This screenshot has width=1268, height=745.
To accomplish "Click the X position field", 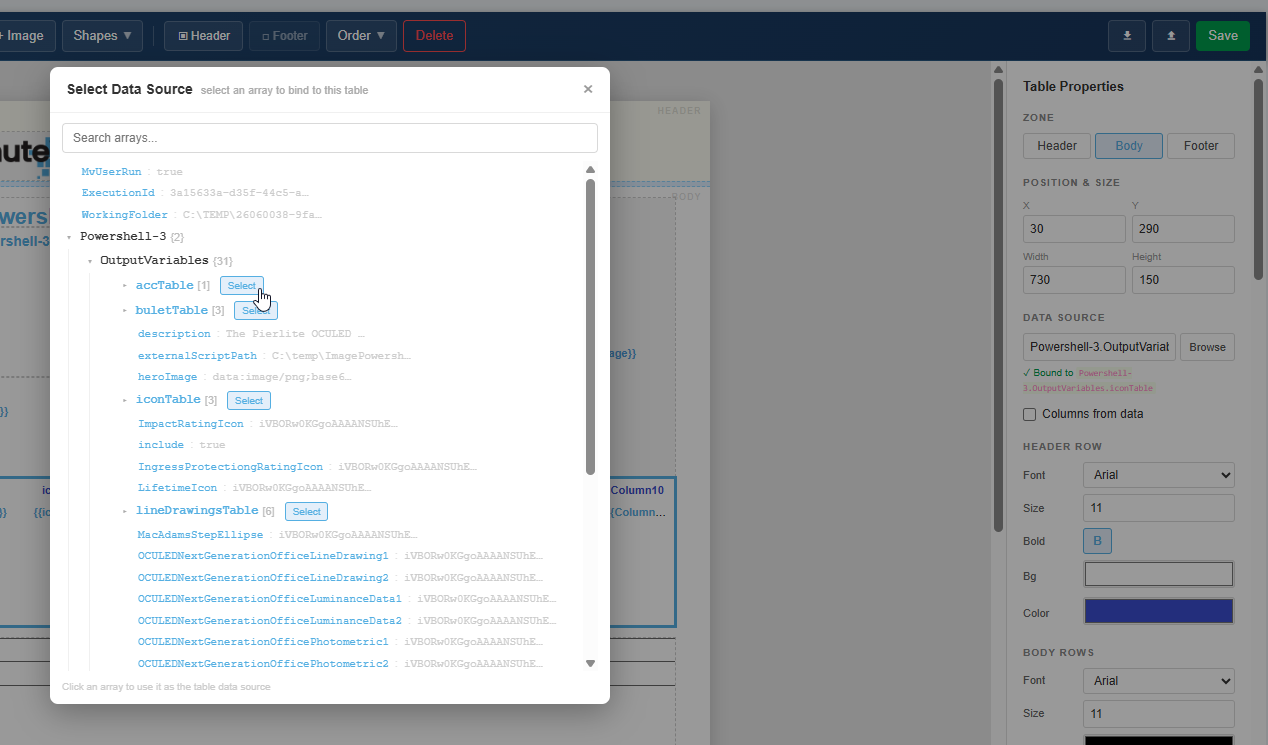I will click(x=1074, y=229).
